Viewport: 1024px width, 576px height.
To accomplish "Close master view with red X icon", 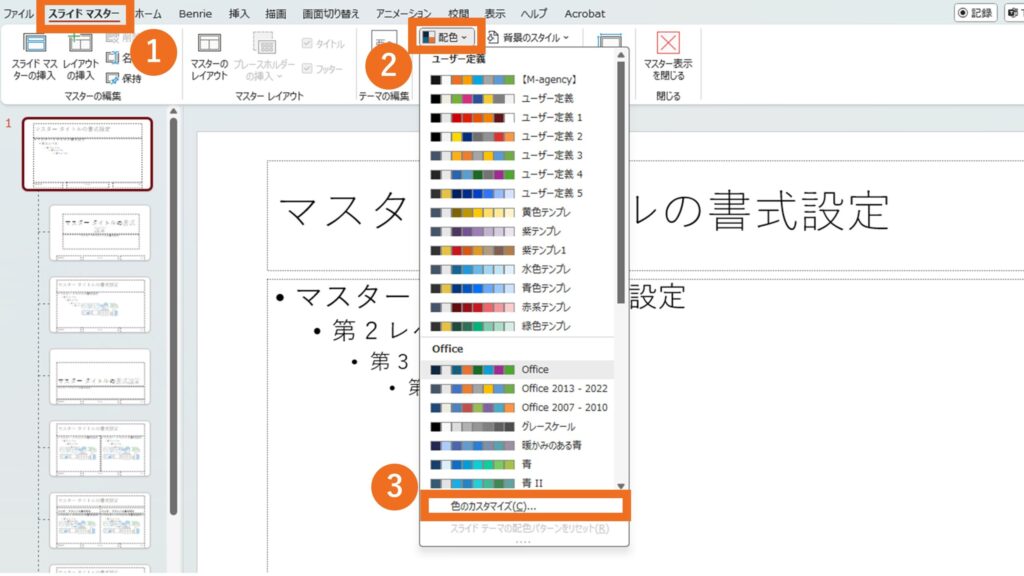I will (x=667, y=43).
